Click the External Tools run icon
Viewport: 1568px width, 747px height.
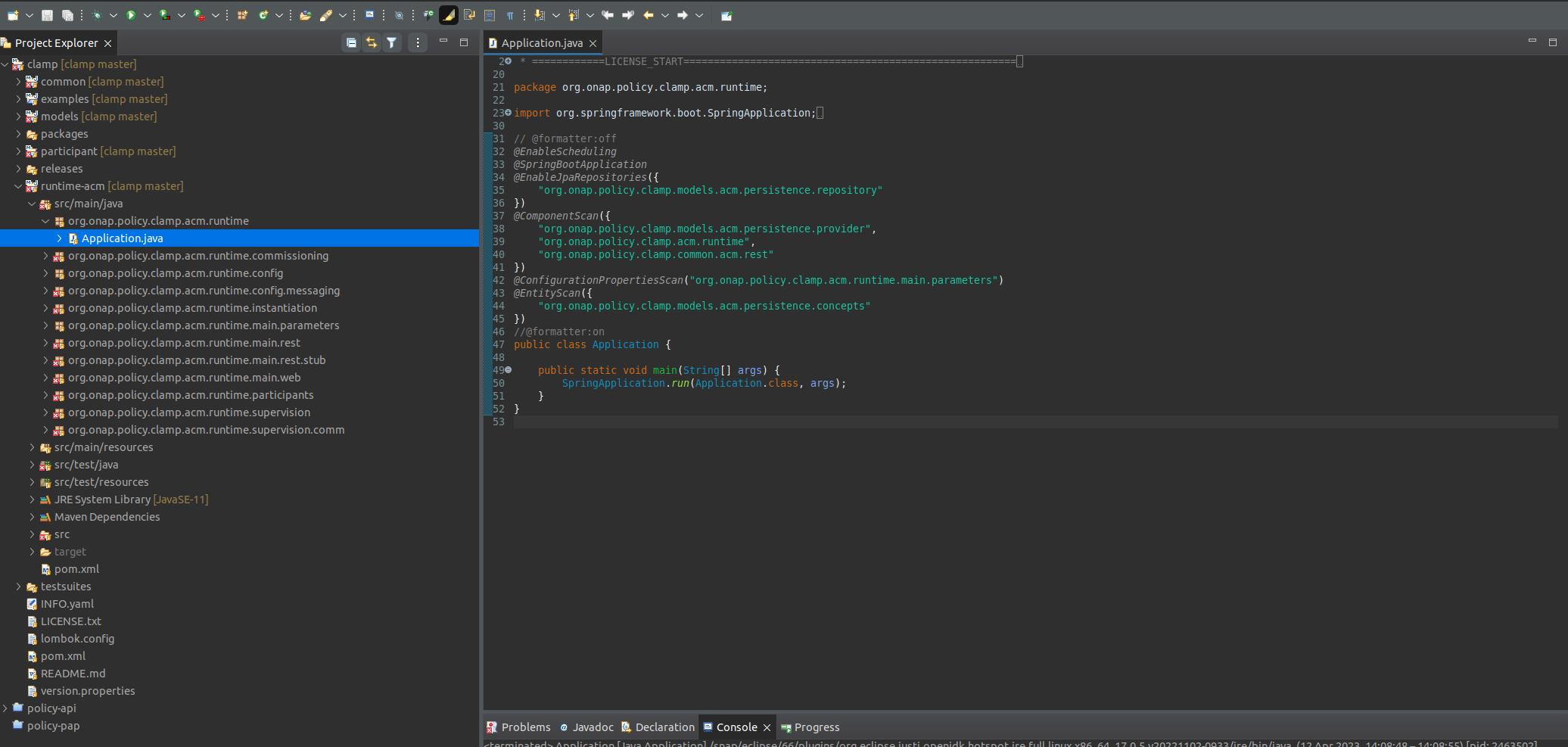[x=199, y=15]
